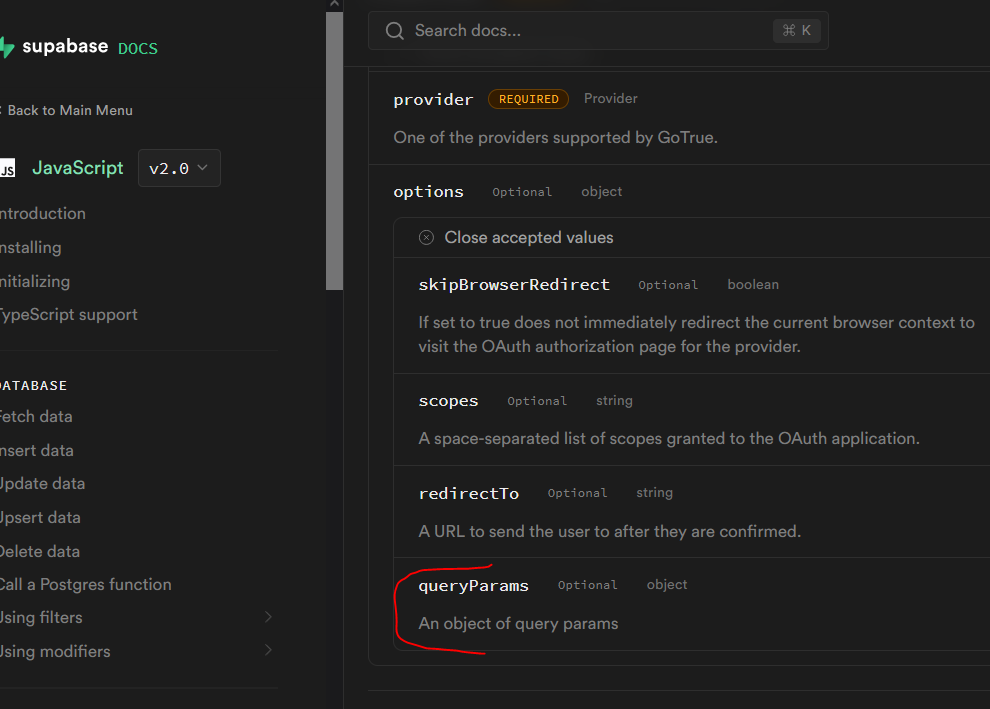The image size is (990, 709).
Task: Select the JS JavaScript language icon
Action: (5, 167)
